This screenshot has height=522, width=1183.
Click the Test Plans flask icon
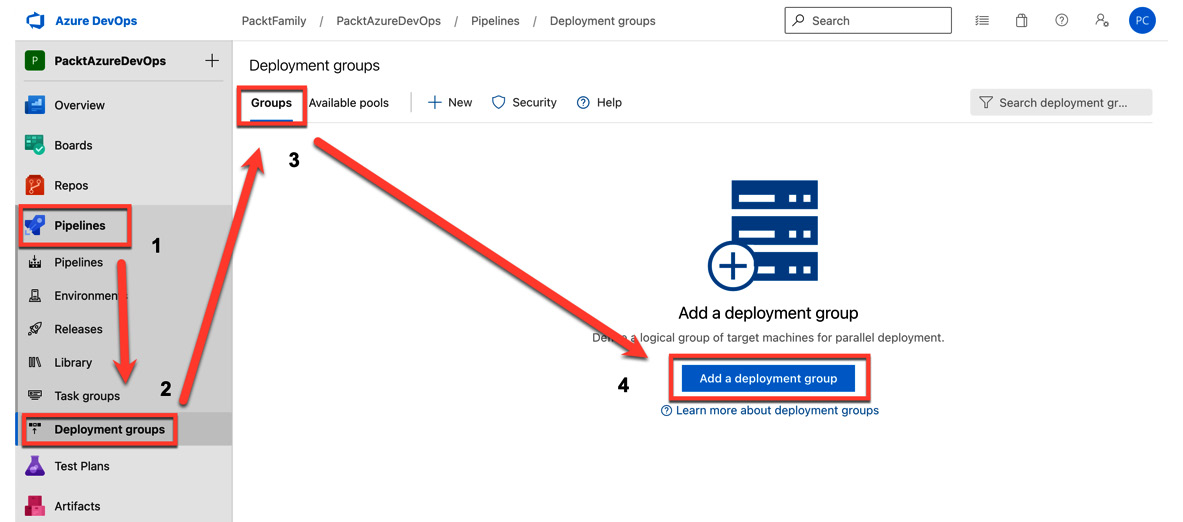[x=35, y=466]
